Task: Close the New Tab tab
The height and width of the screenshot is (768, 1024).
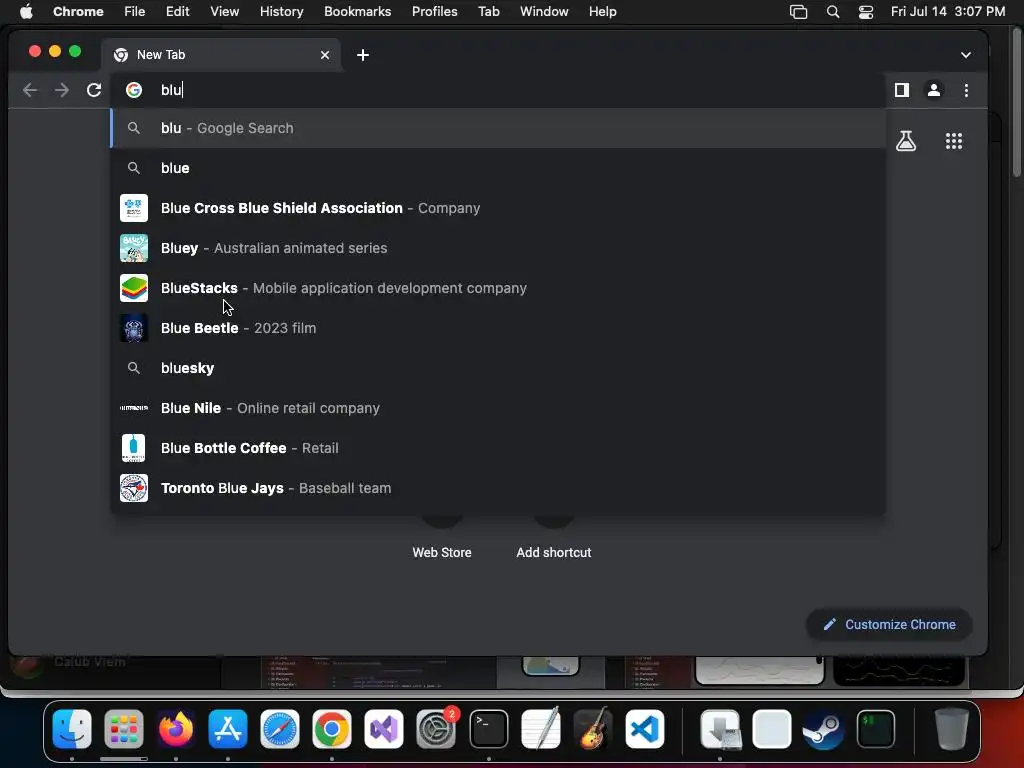Action: click(x=325, y=55)
